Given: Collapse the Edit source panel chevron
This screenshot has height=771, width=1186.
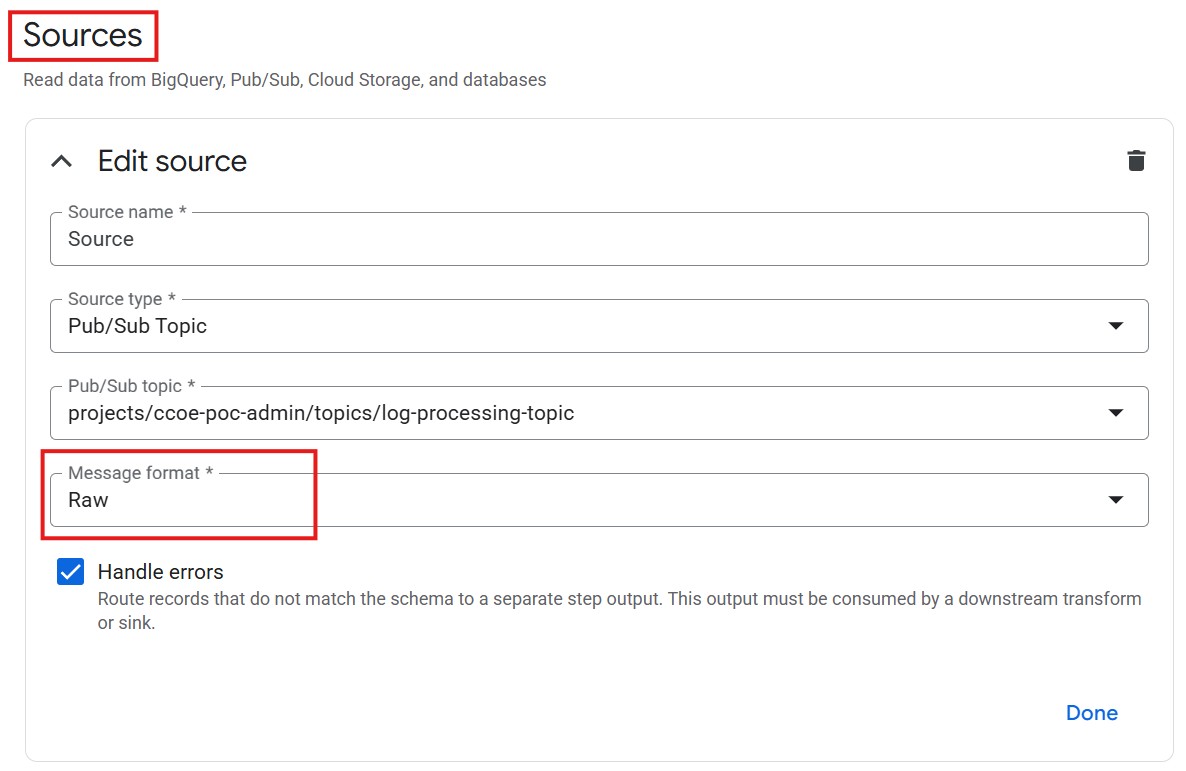Looking at the screenshot, I should click(x=62, y=161).
